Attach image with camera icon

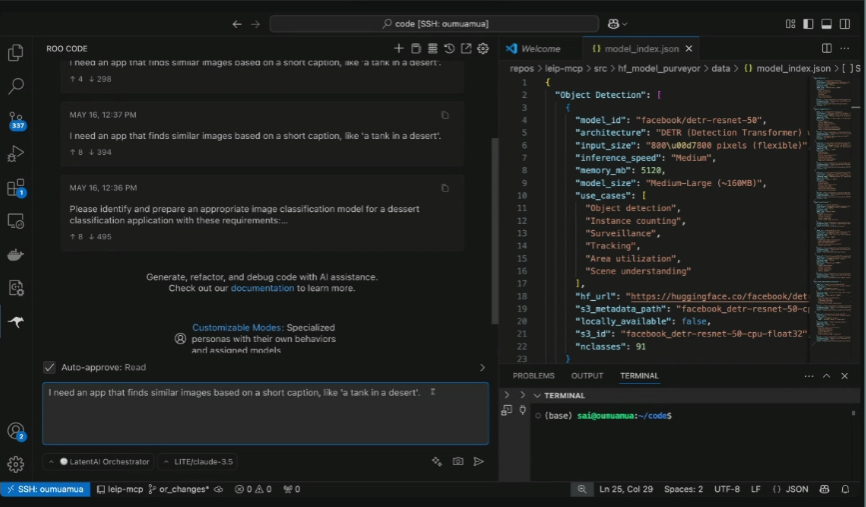[458, 461]
